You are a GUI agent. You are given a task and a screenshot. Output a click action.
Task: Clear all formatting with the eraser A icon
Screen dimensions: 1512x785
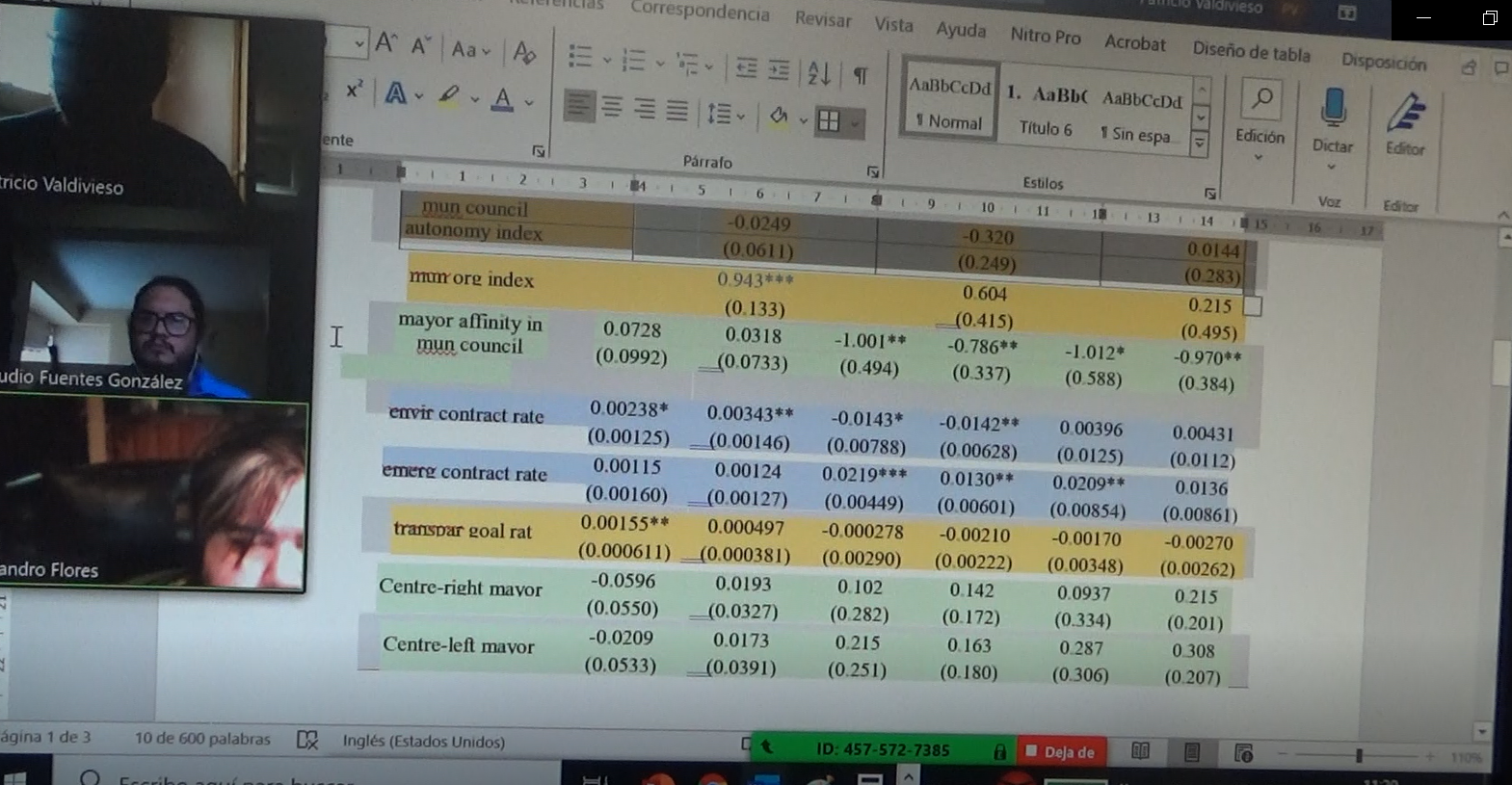[x=524, y=51]
